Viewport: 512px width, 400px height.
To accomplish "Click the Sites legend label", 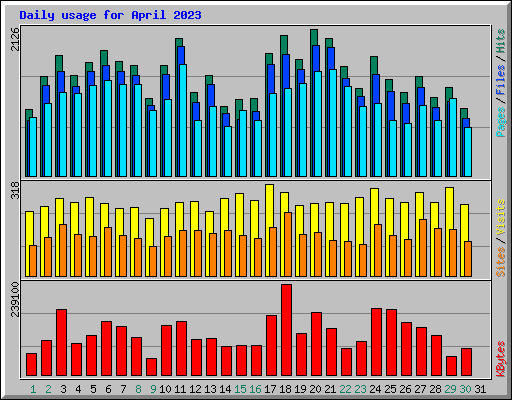I will [500, 262].
